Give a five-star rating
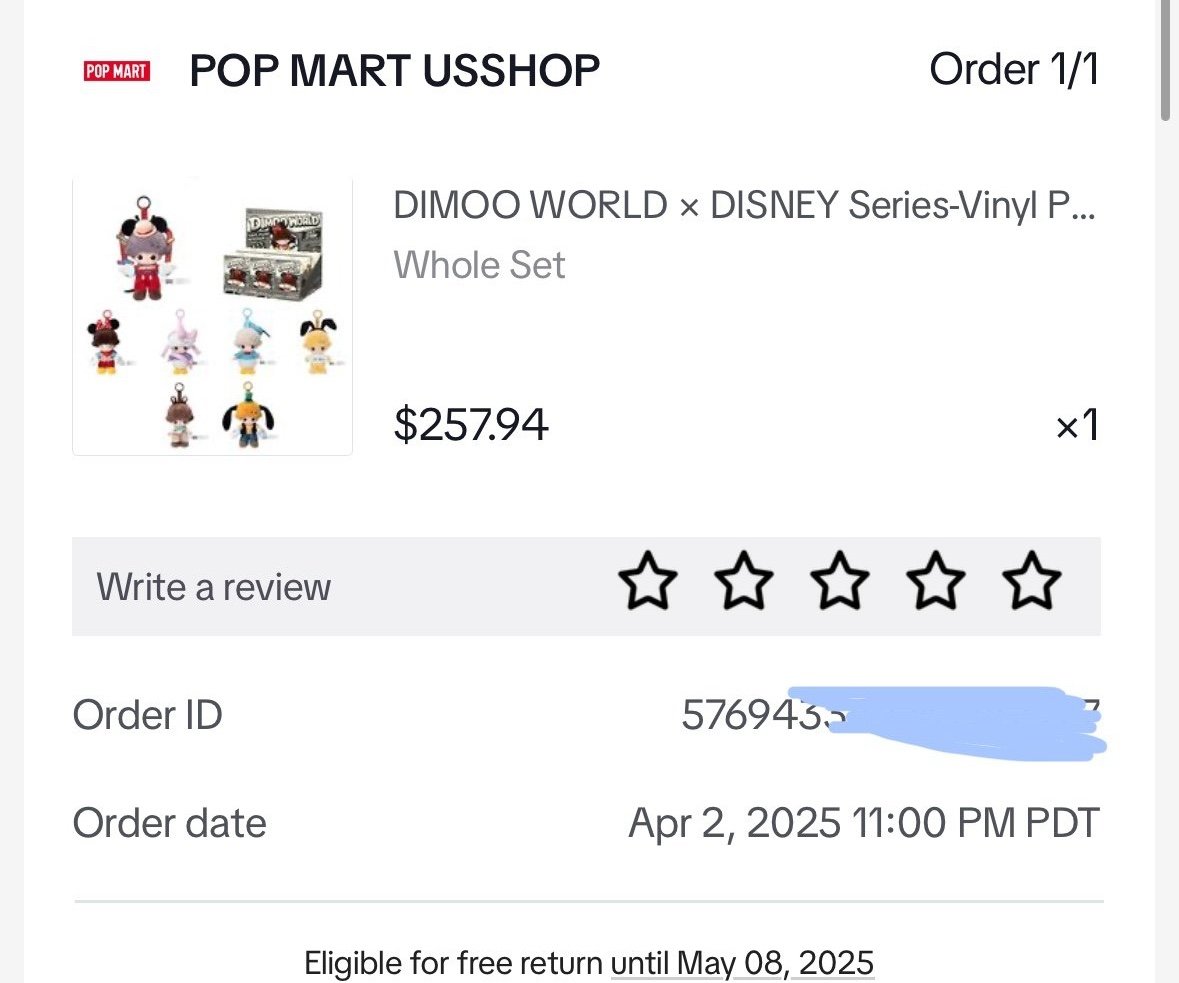The height and width of the screenshot is (983, 1179). click(1032, 580)
